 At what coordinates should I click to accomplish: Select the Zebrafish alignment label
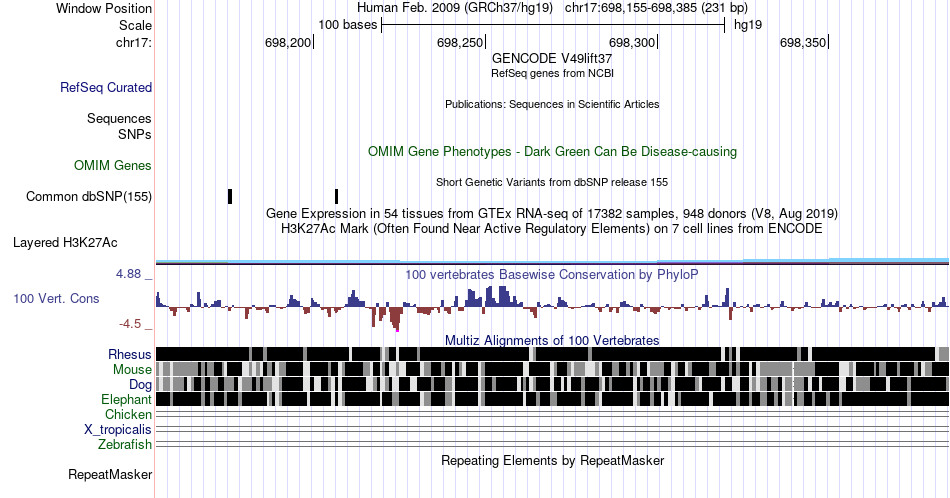coord(125,445)
